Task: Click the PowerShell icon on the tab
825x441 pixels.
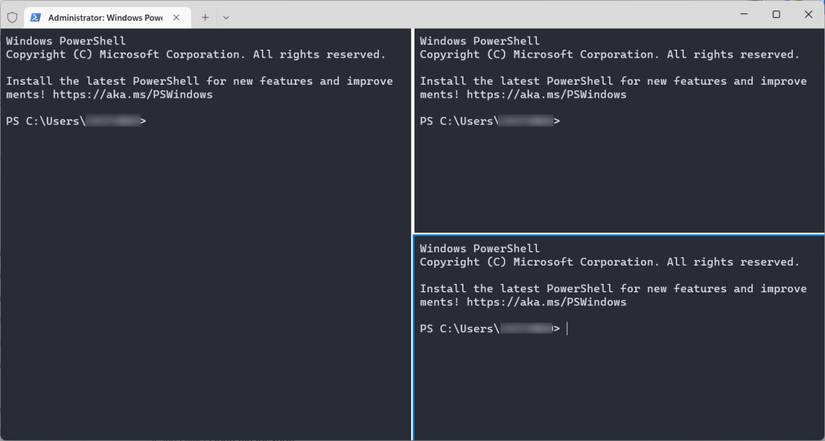Action: click(36, 17)
